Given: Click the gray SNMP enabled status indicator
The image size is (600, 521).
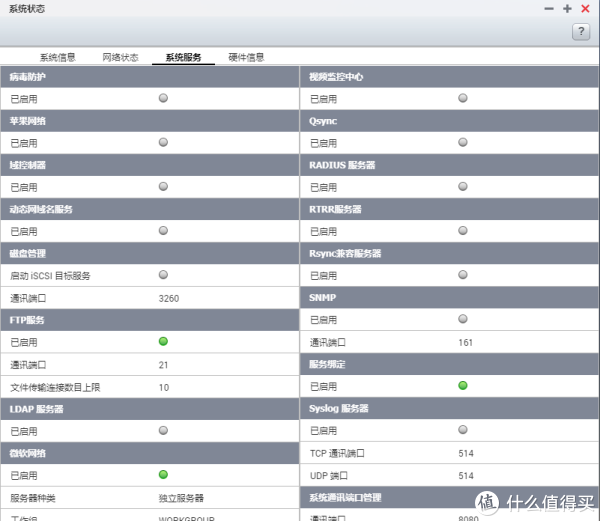Looking at the screenshot, I should 463,320.
